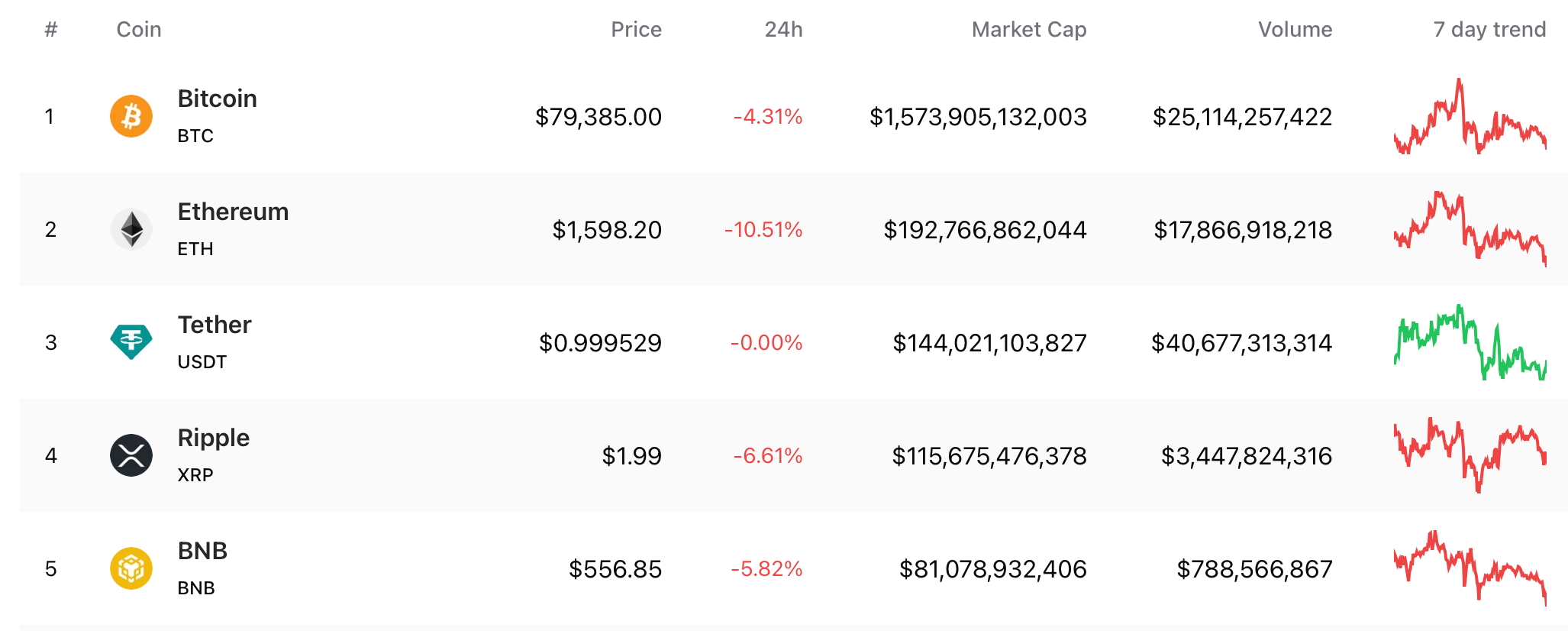The height and width of the screenshot is (631, 1568).
Task: Click the BNB yellow coin icon
Action: click(x=131, y=568)
